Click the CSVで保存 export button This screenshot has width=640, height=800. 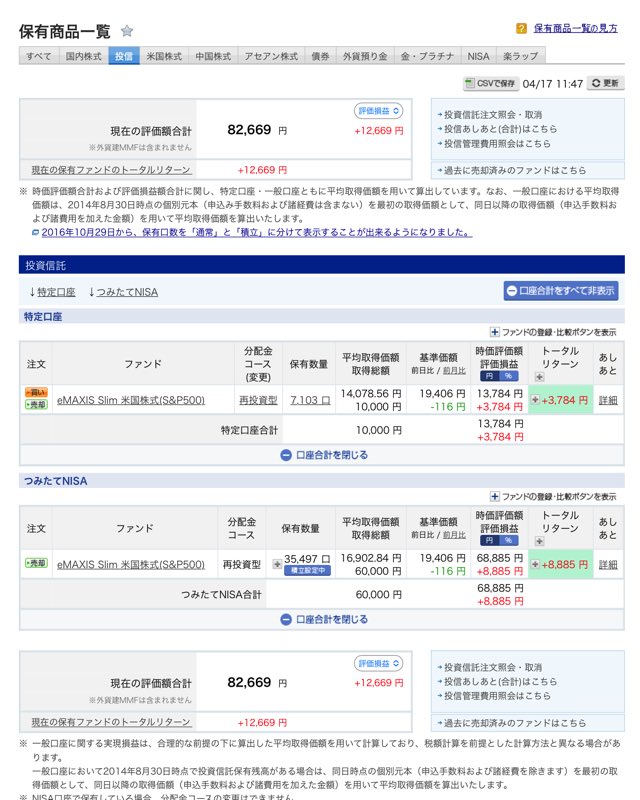coord(491,83)
